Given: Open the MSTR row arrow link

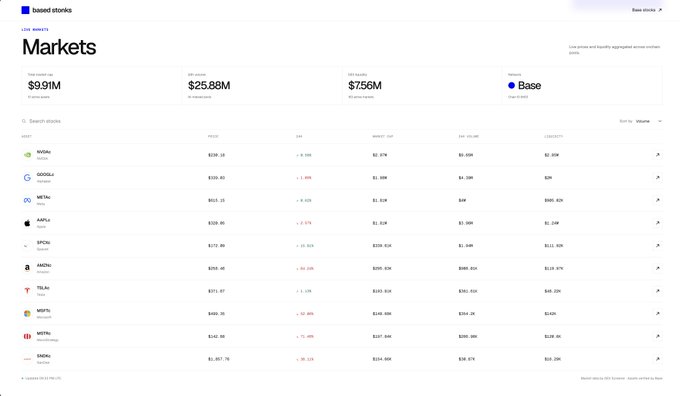Looking at the screenshot, I should pos(657,336).
